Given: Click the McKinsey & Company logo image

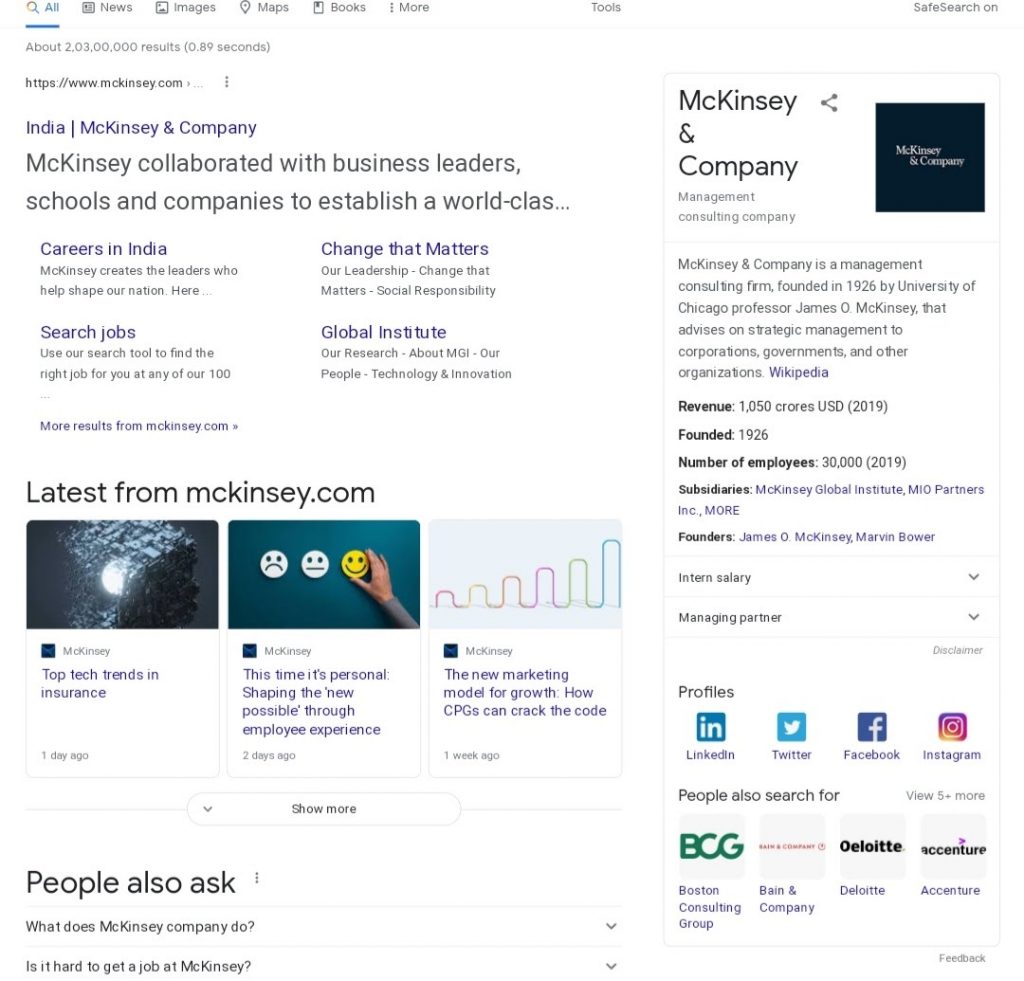Looking at the screenshot, I should 930,157.
